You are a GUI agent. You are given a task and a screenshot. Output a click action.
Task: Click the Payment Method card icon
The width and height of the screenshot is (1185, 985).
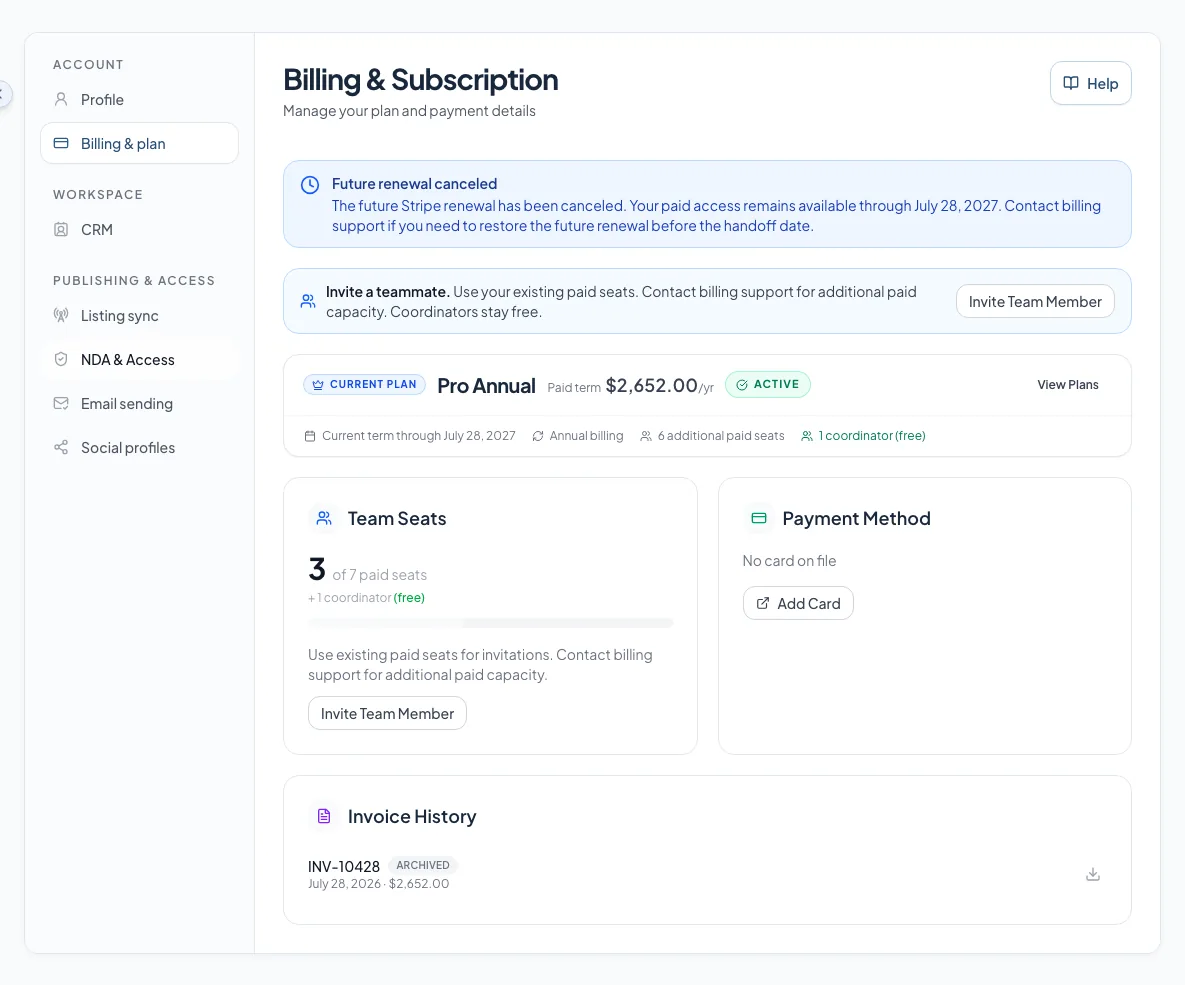759,519
